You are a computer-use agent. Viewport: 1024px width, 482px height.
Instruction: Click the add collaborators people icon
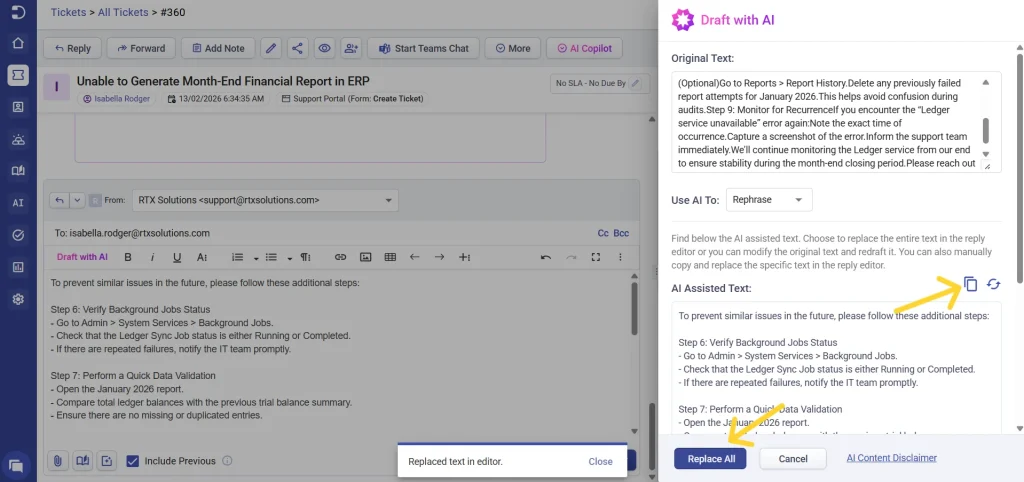pyautogui.click(x=351, y=48)
